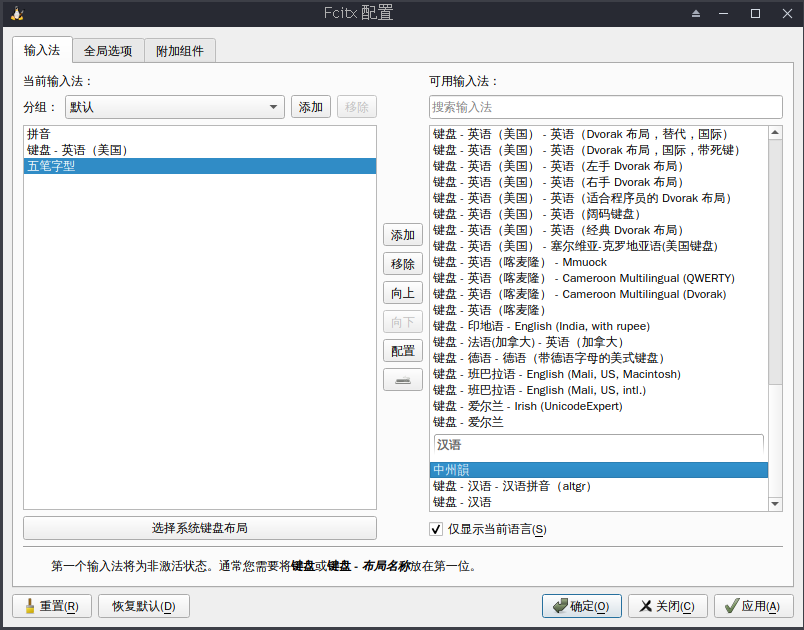804x630 pixels.
Task: Select the last row 键盘 - 汉语
Action: (x=599, y=502)
